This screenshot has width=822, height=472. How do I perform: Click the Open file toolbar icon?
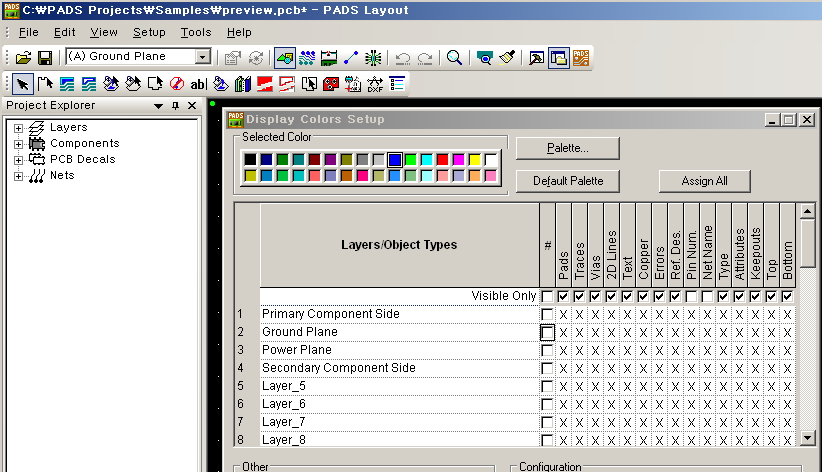point(23,58)
